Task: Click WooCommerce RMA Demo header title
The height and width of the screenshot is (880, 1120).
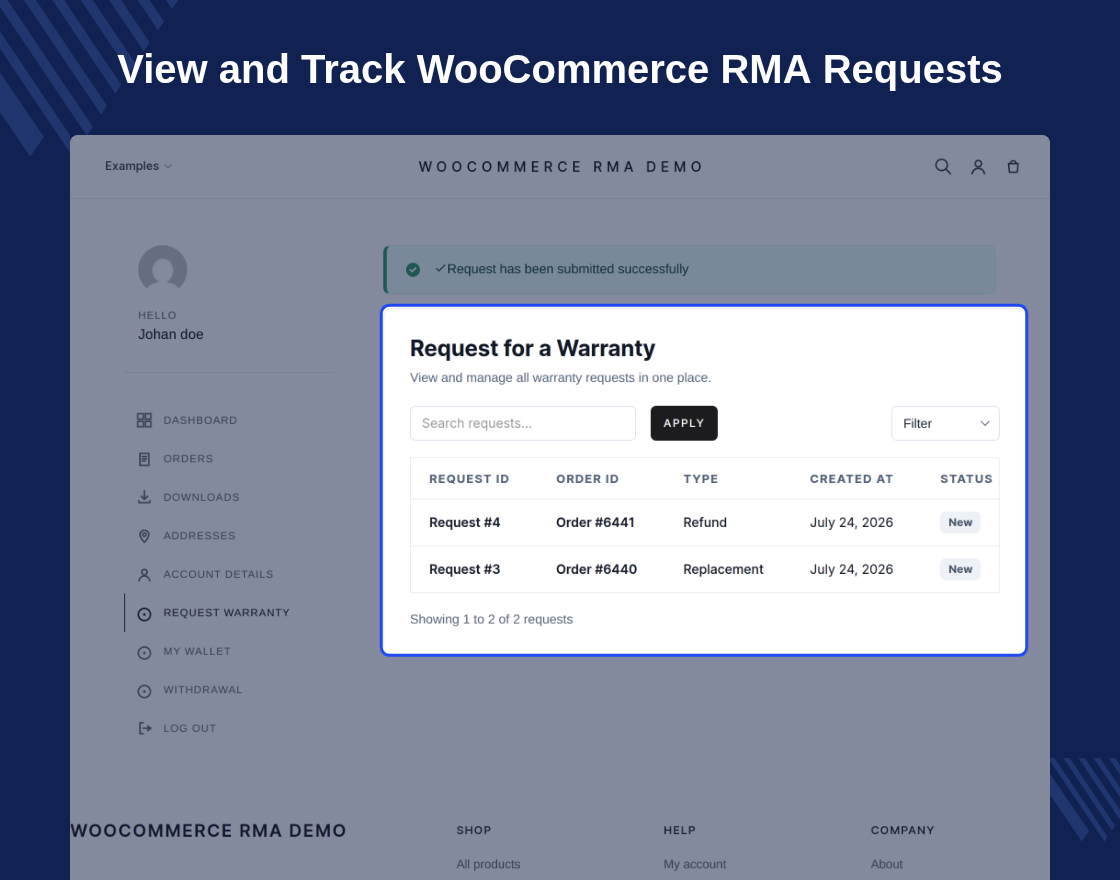Action: pos(561,166)
